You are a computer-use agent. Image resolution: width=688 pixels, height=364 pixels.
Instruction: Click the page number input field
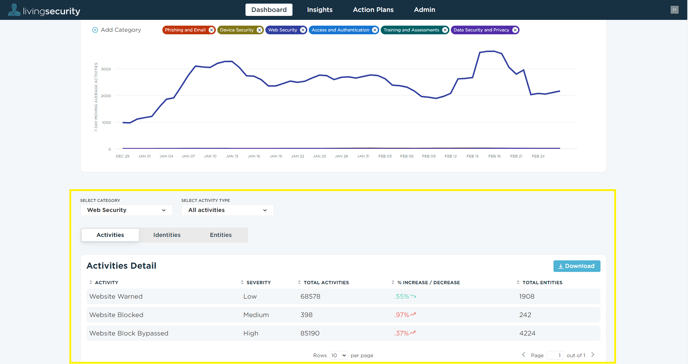tap(555, 355)
